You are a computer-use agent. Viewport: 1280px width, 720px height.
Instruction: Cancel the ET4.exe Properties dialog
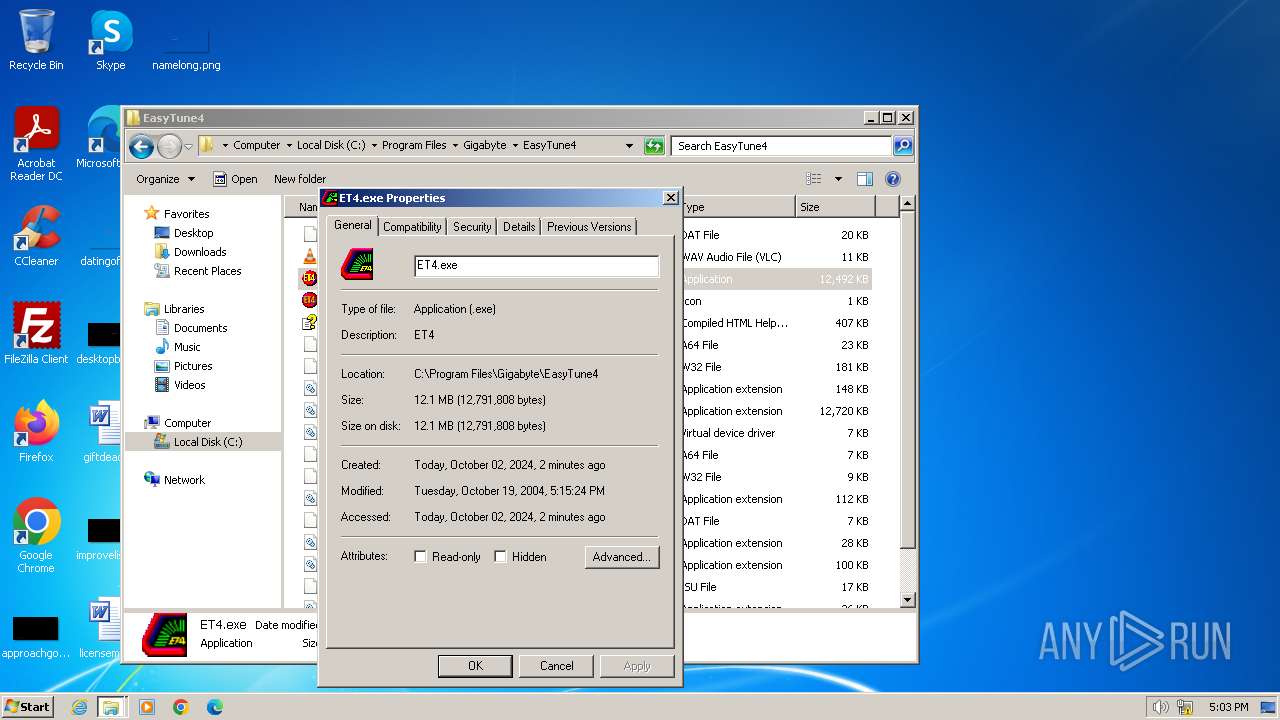pos(557,666)
